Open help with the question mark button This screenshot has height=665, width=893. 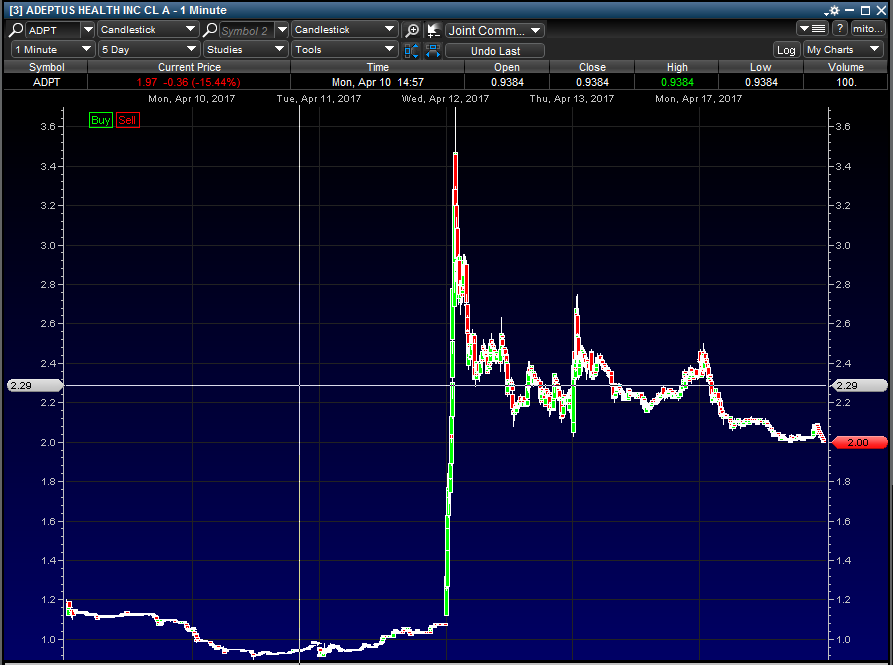(839, 28)
